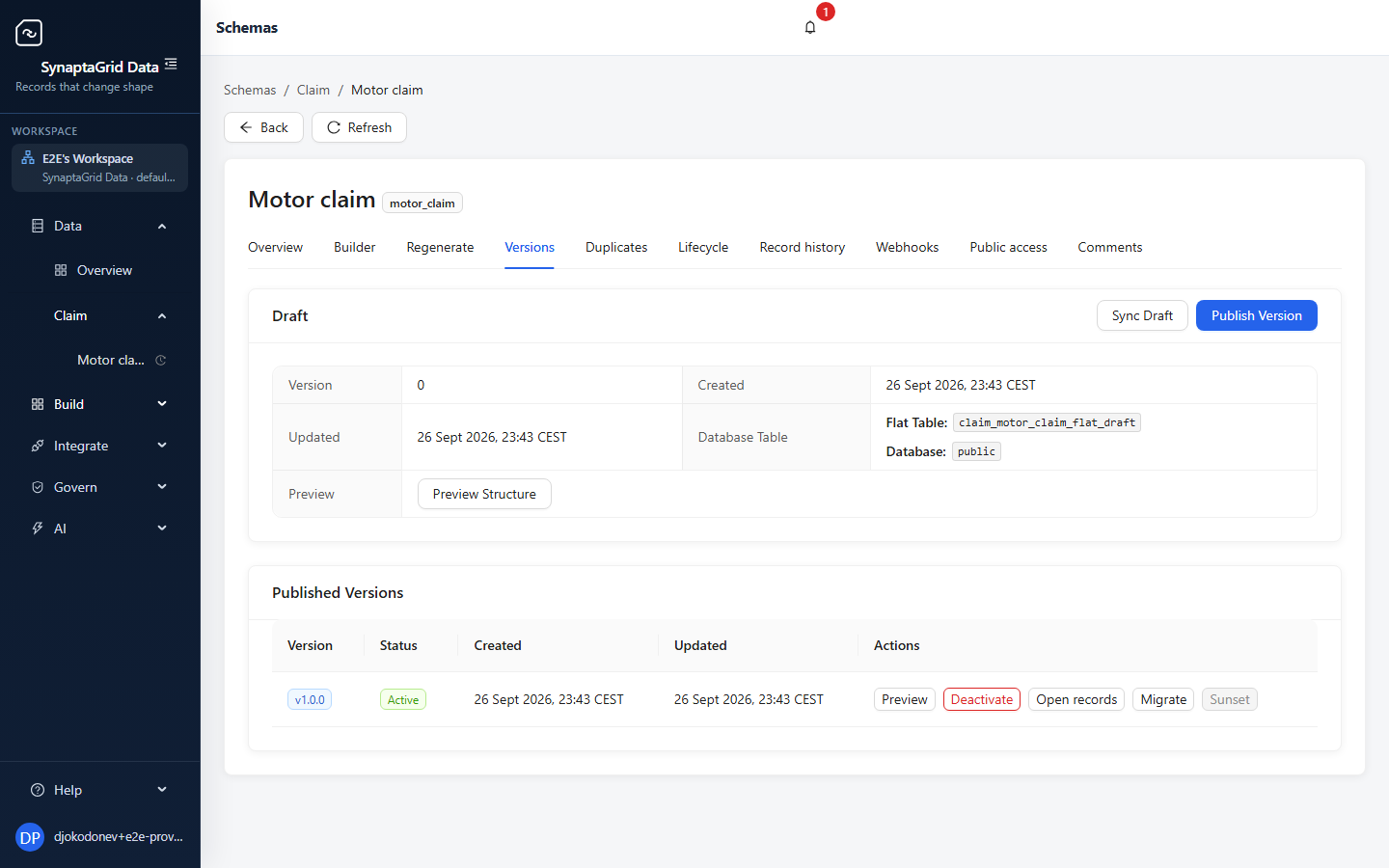Expand the AI menu chevron
Image resolution: width=1389 pixels, height=868 pixels.
coord(162,529)
